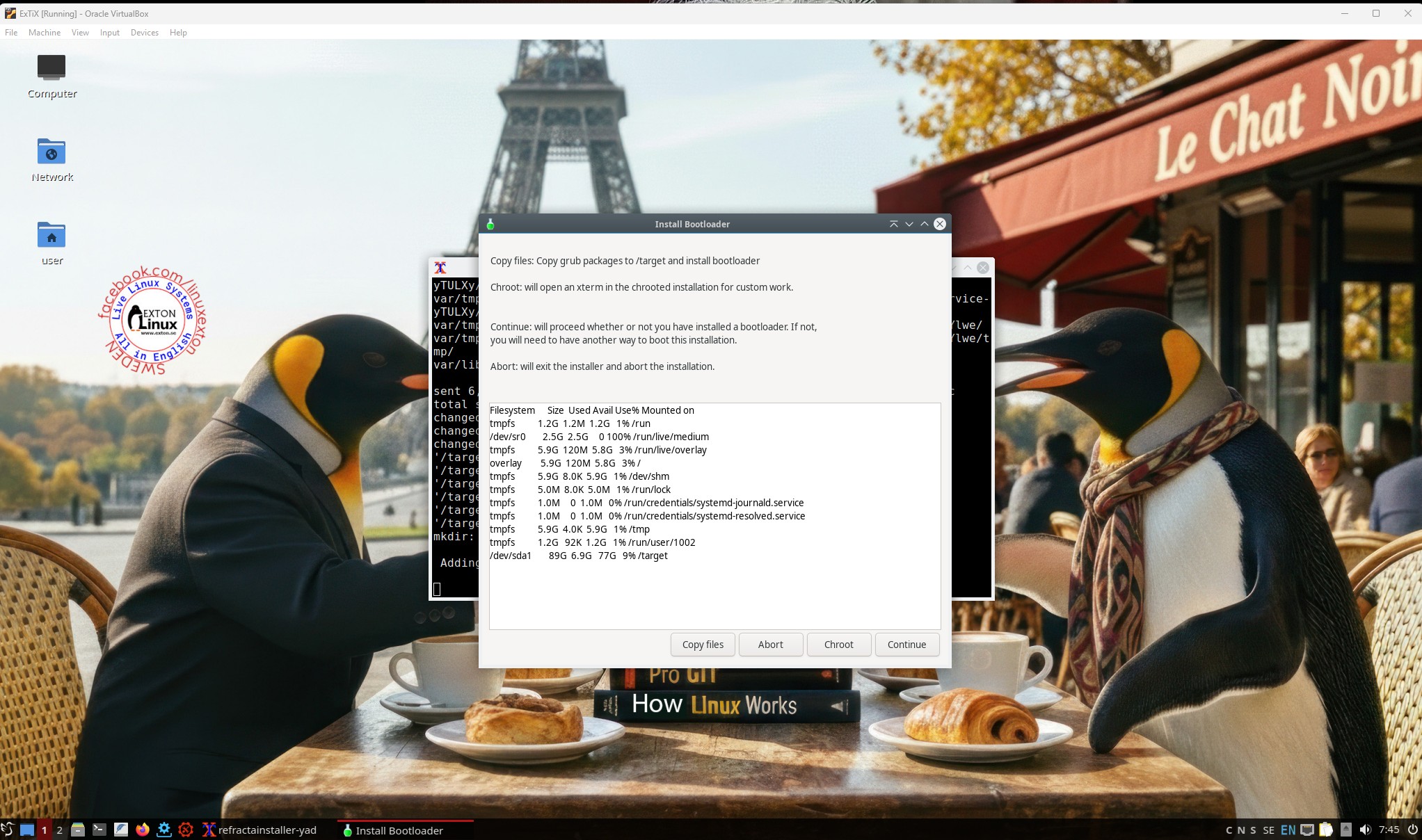Toggle the EN keyboard layout indicator

(x=1288, y=830)
